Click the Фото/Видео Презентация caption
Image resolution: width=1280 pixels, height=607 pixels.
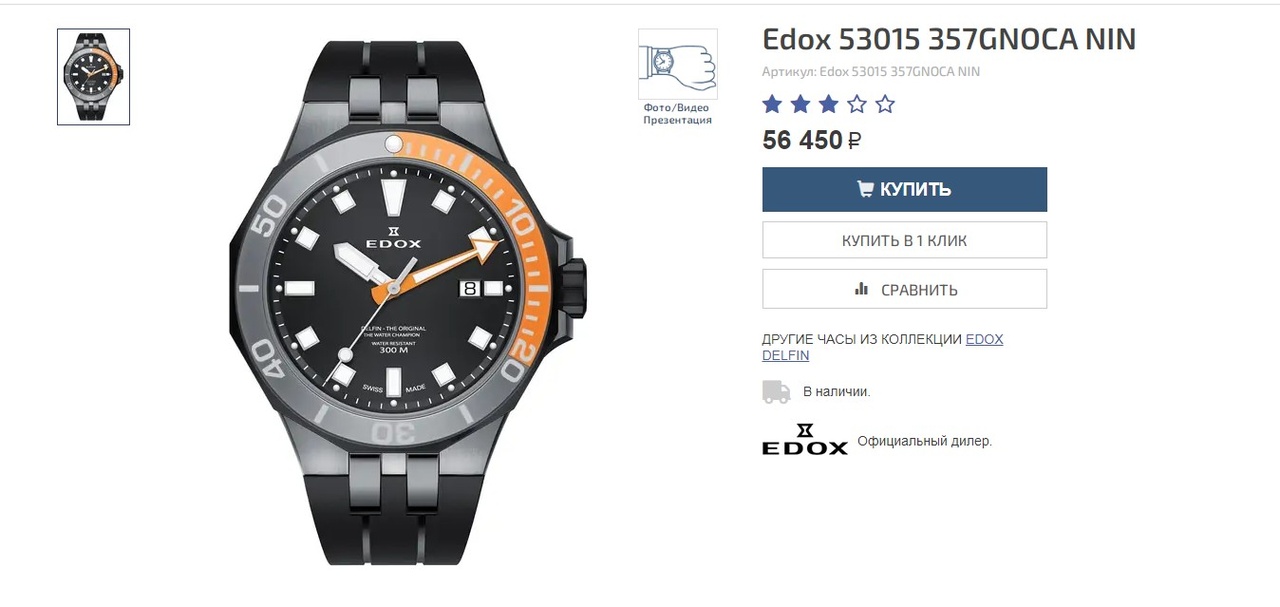[677, 114]
